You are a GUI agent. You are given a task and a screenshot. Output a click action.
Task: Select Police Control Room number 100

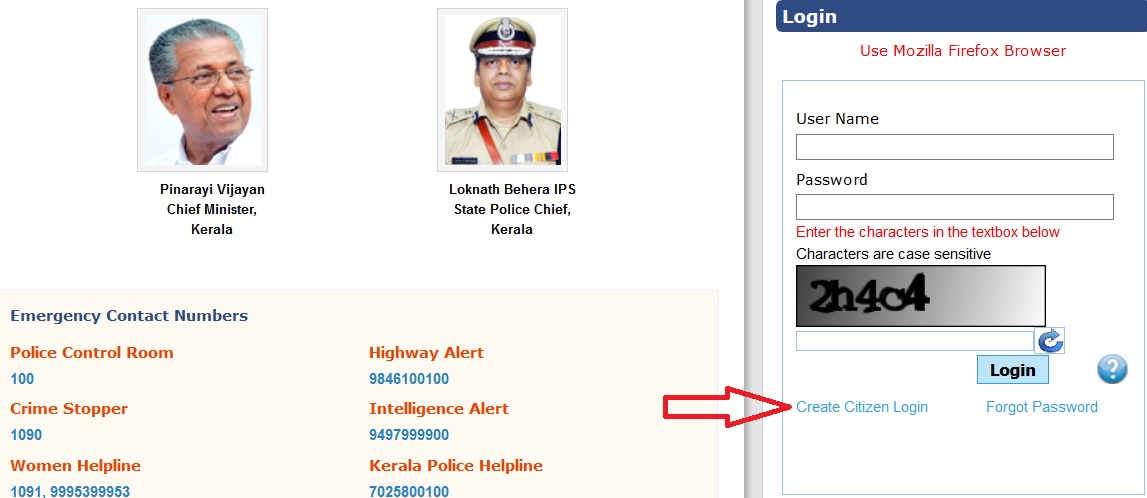pos(22,379)
